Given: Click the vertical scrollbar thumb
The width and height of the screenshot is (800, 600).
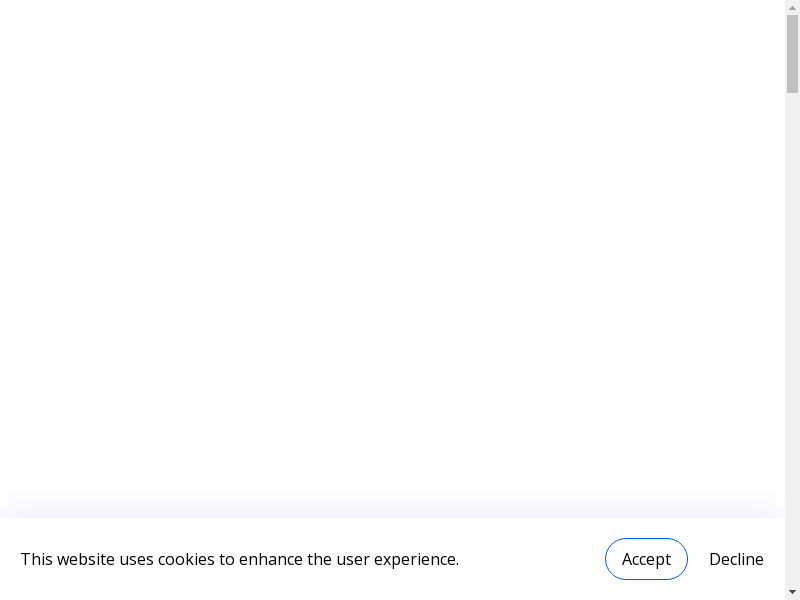Looking at the screenshot, I should click(x=792, y=52).
